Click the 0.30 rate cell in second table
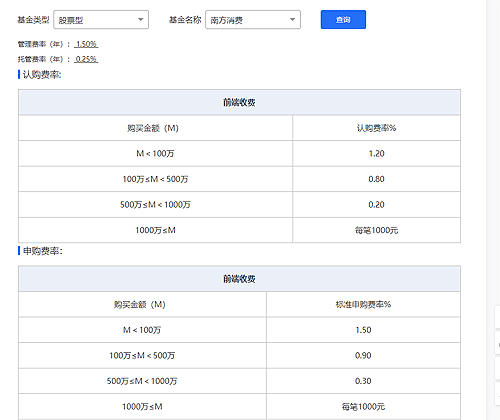This screenshot has width=500, height=420. click(363, 381)
